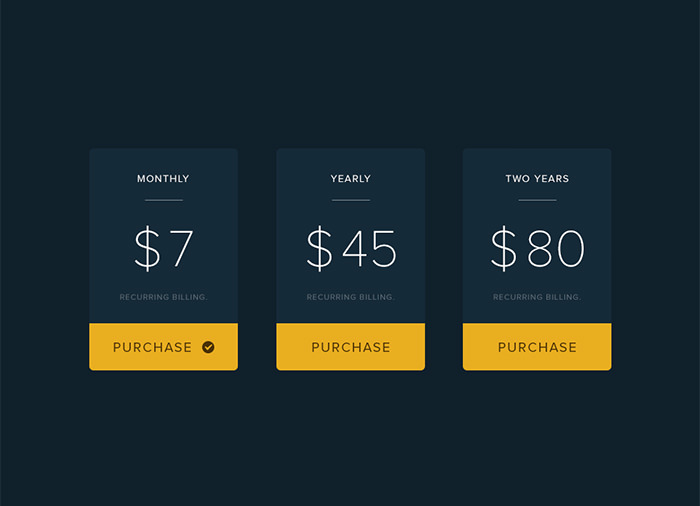Click the checkmark icon on the Monthly Purchase button
Viewport: 700px width, 506px height.
coord(208,347)
